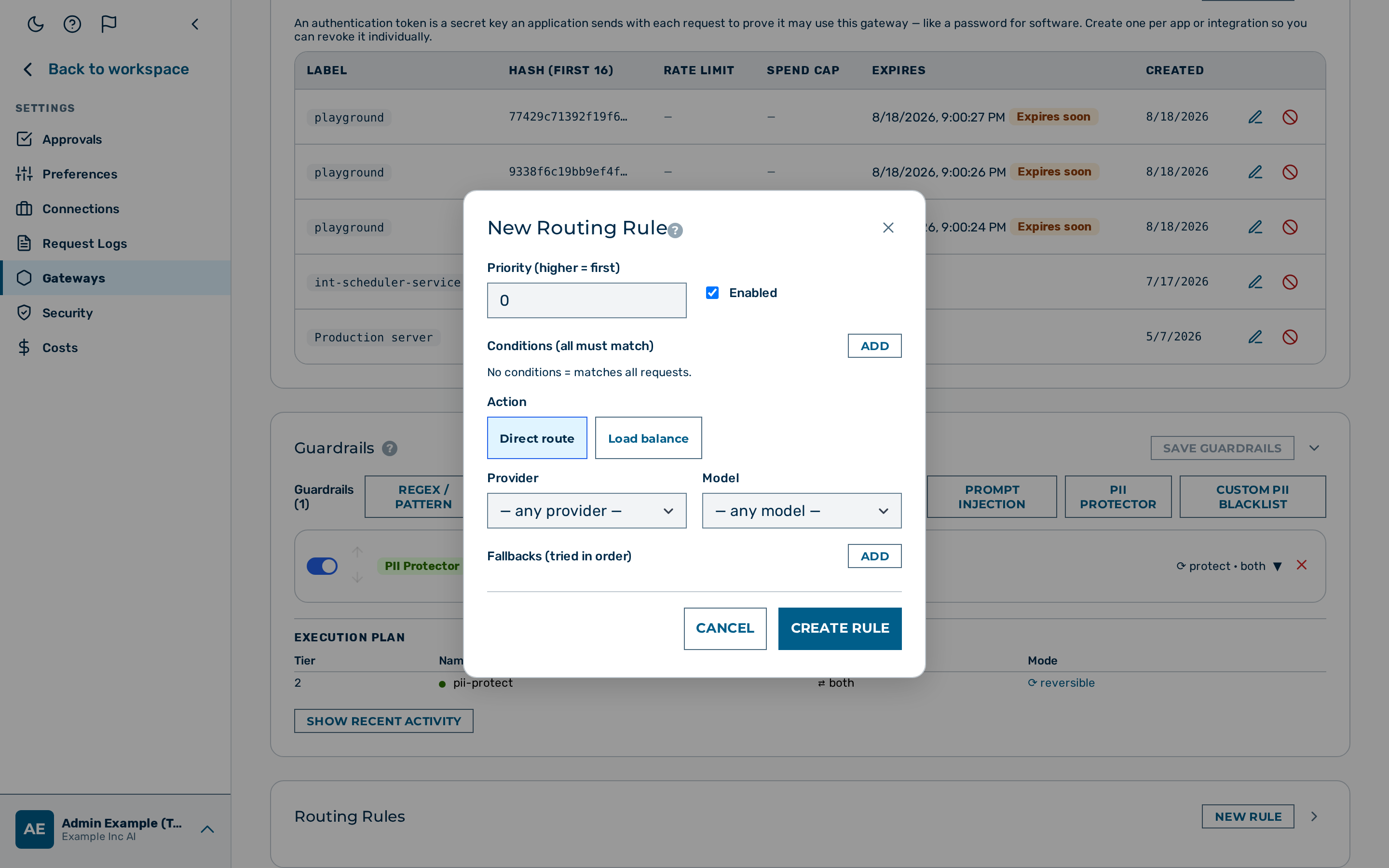1389x868 pixels.
Task: Open the Model dropdown
Action: [x=801, y=510]
